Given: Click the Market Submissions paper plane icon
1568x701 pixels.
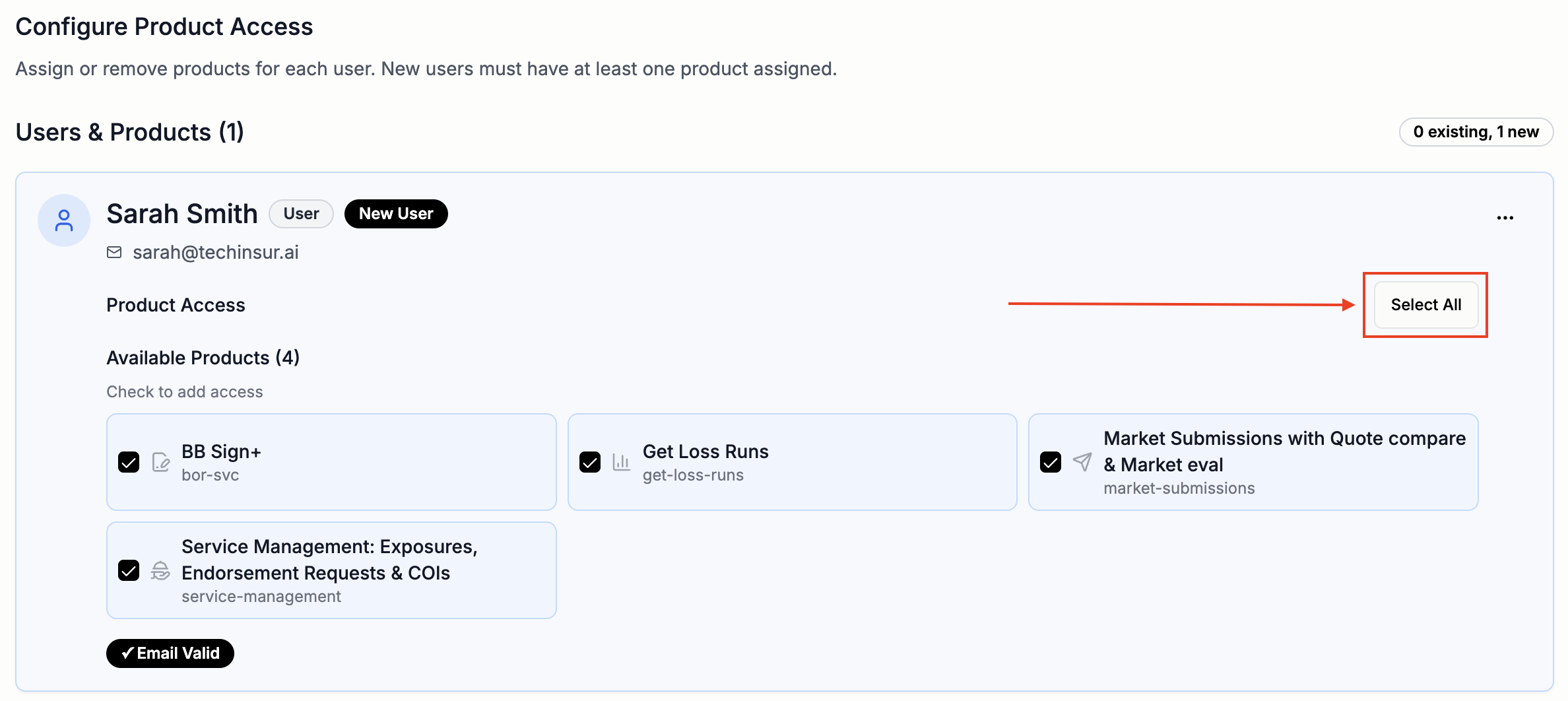Looking at the screenshot, I should pos(1082,462).
